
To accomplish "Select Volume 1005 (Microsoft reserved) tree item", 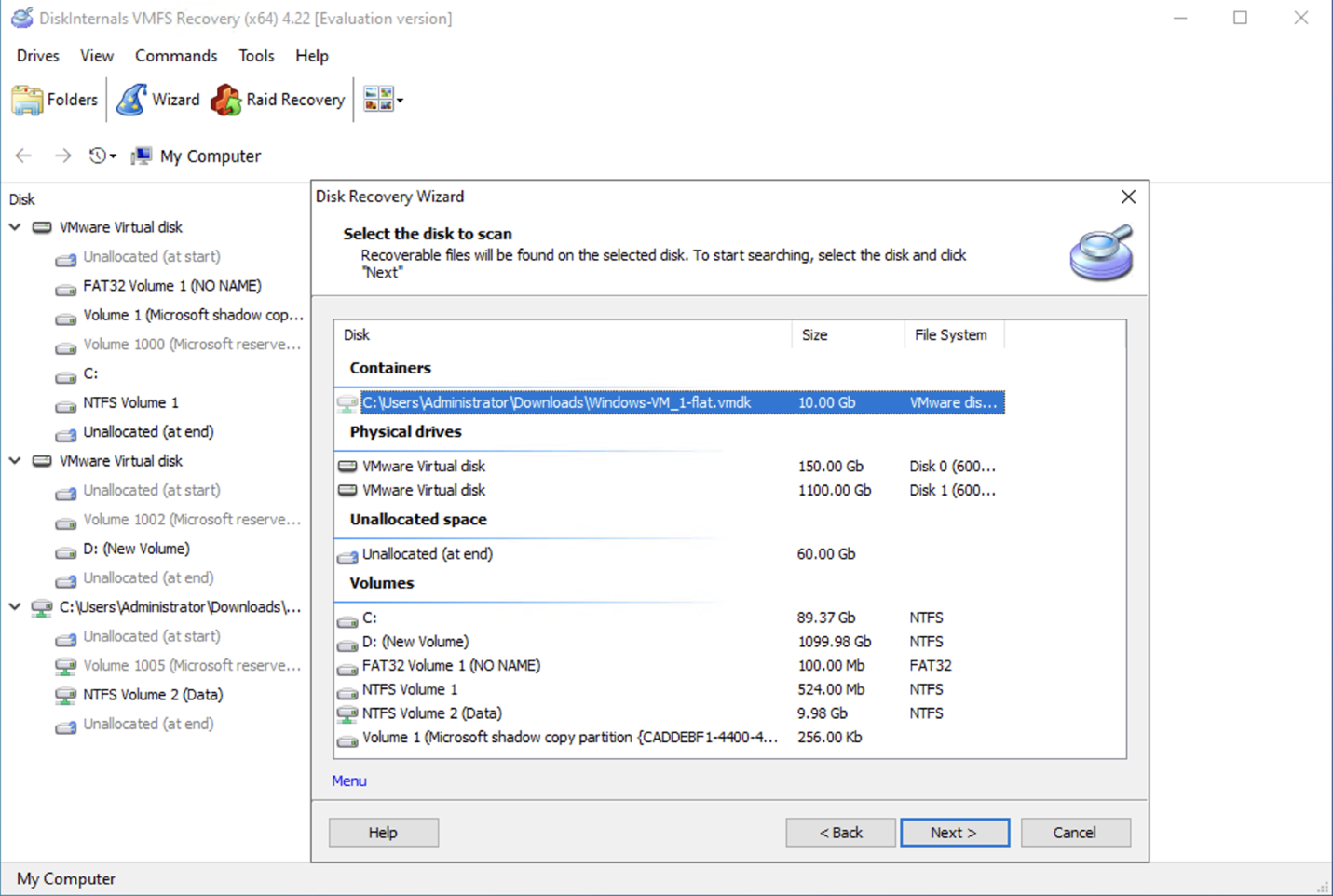I will pyautogui.click(x=192, y=666).
